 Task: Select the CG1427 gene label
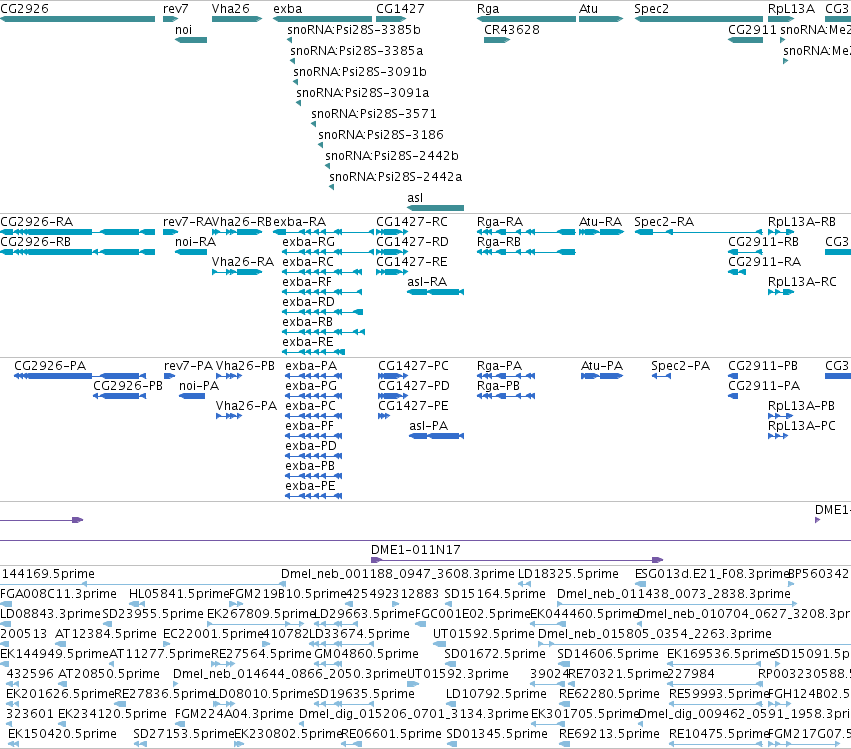pos(400,9)
